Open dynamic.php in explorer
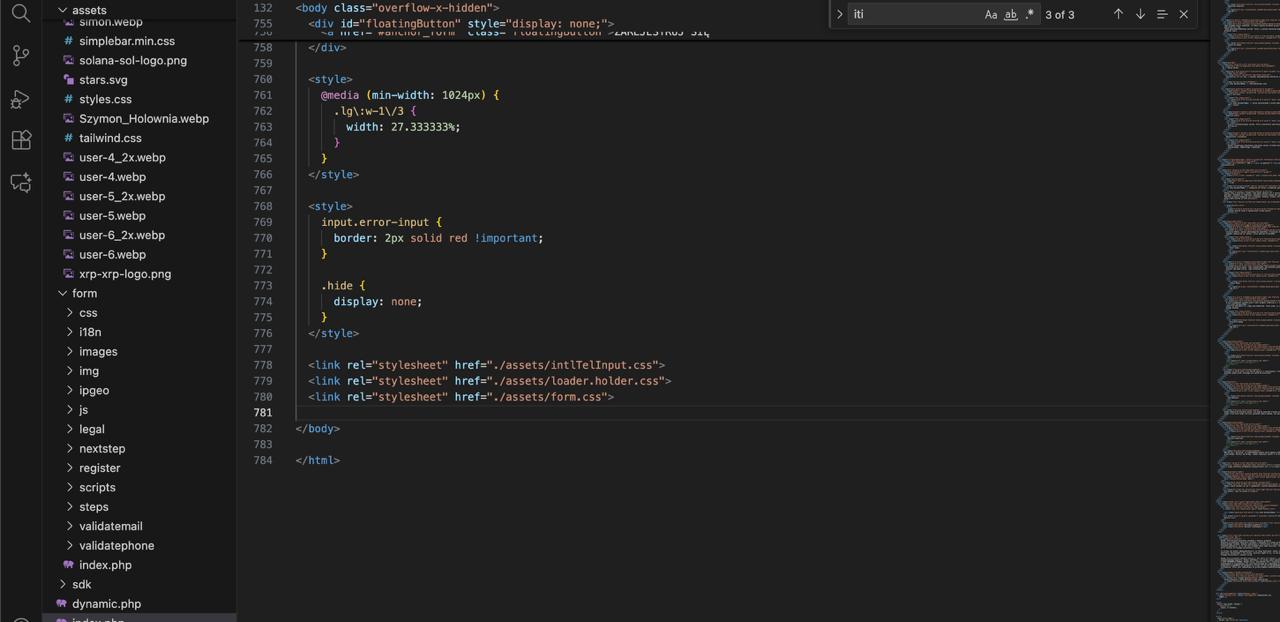Image resolution: width=1280 pixels, height=622 pixels. click(x=106, y=604)
